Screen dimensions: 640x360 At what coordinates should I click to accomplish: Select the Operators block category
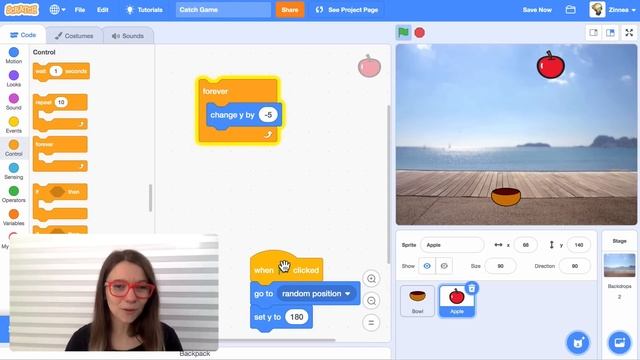pyautogui.click(x=13, y=194)
